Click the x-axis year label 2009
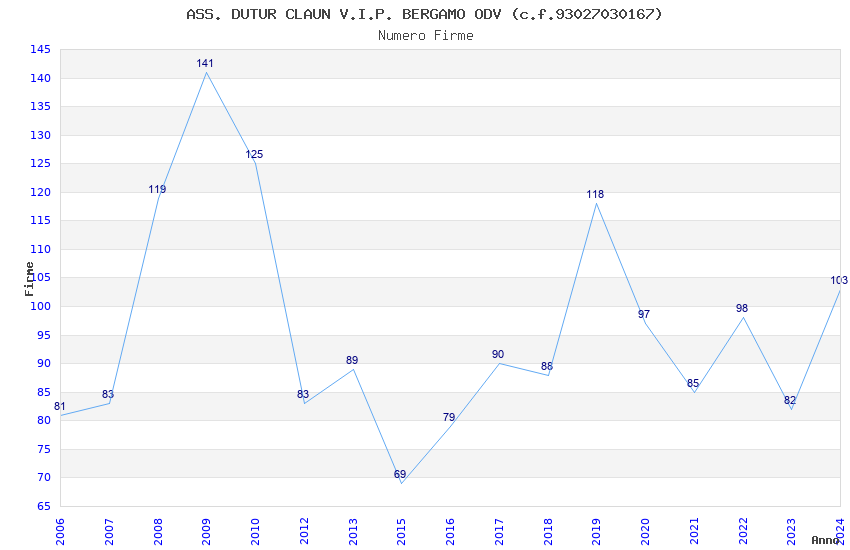Screen dimensions: 850x550 click(207, 532)
